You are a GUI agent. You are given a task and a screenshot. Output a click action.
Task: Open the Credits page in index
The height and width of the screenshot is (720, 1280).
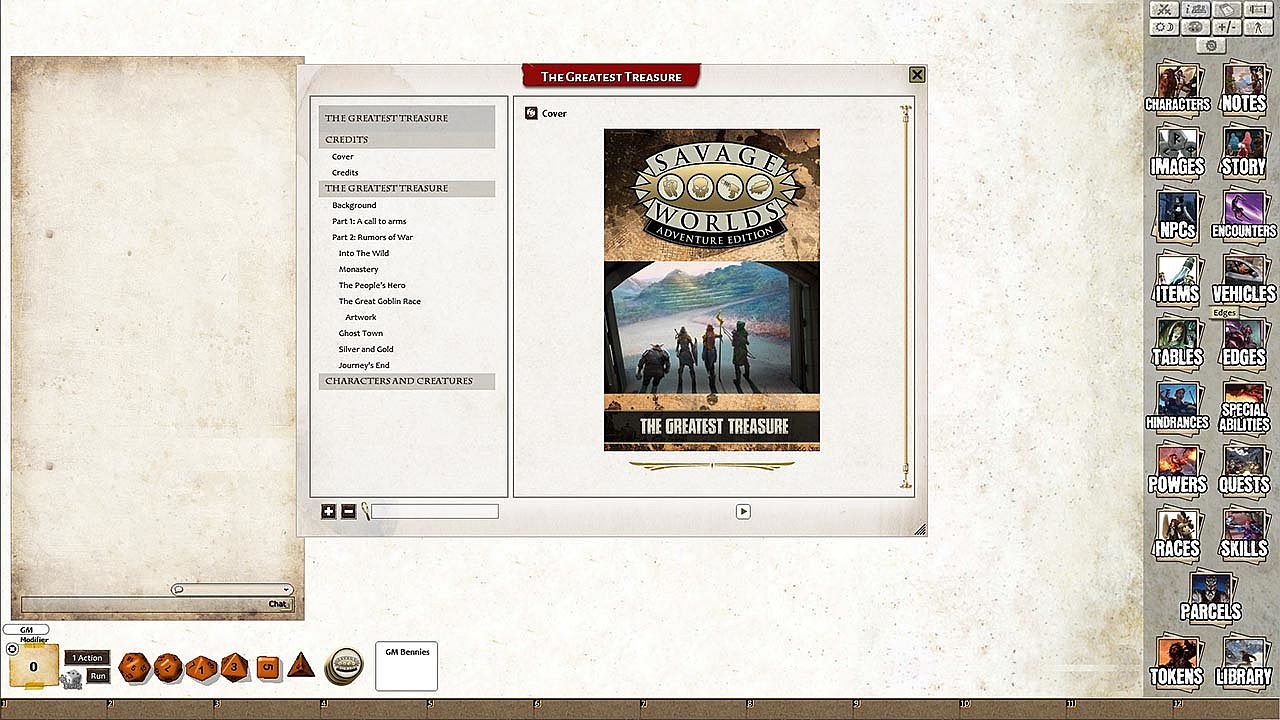click(x=345, y=173)
